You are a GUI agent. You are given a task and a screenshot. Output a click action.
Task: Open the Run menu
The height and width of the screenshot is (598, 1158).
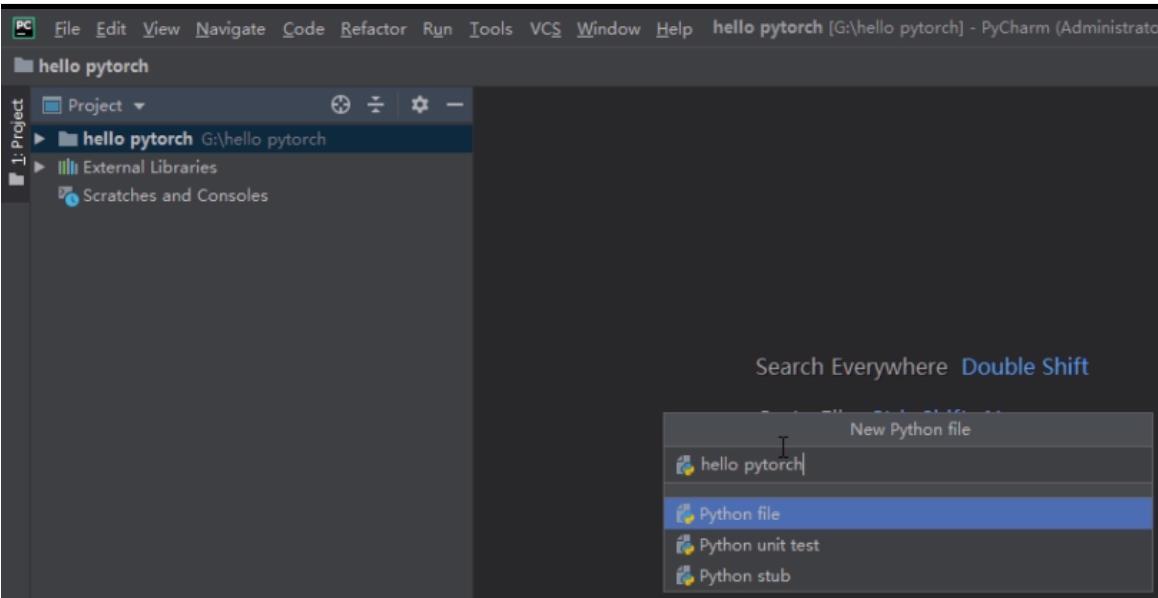click(x=437, y=30)
